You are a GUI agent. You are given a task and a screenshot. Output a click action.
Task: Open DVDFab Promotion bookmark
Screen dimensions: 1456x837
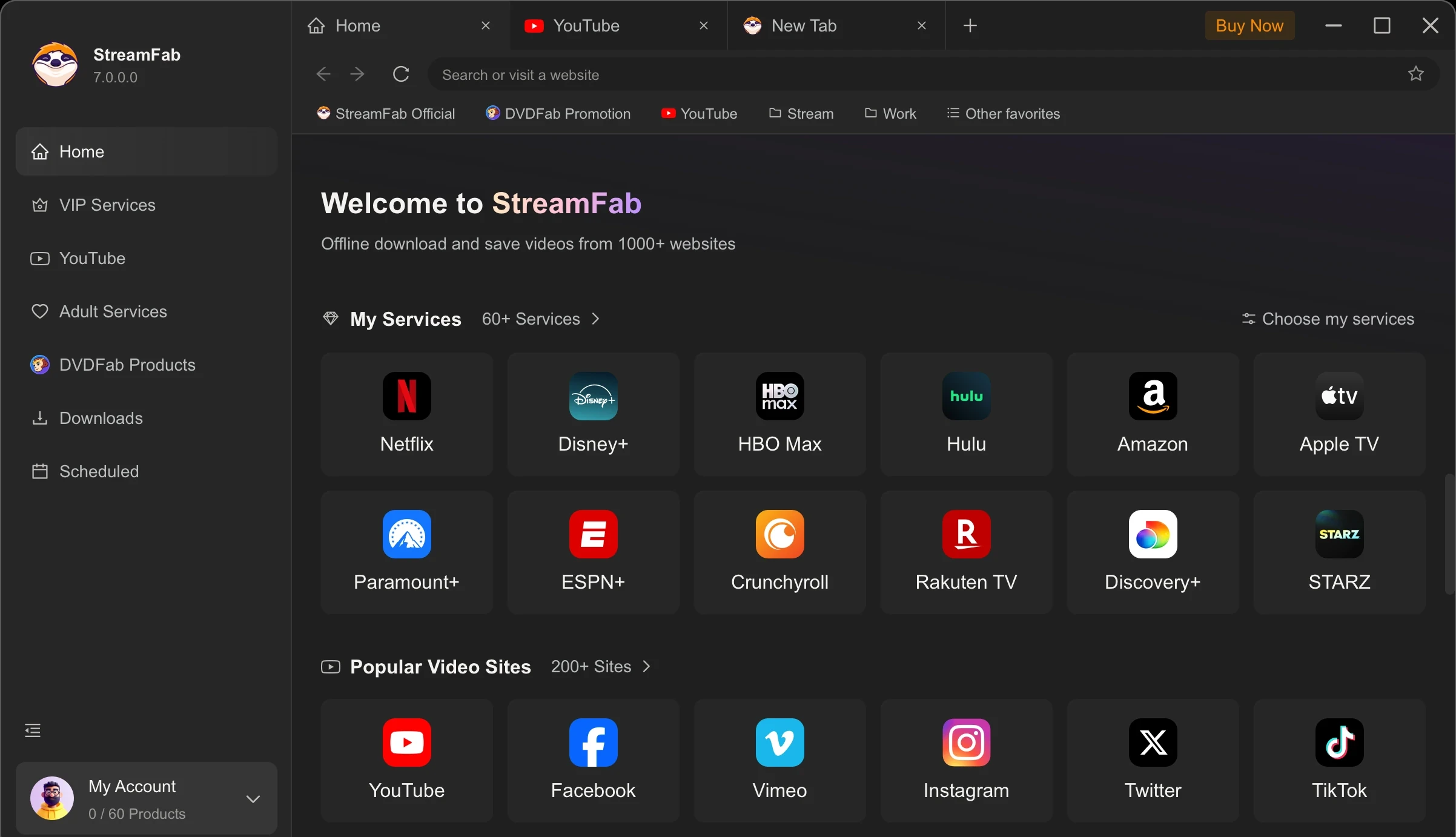[x=558, y=113]
